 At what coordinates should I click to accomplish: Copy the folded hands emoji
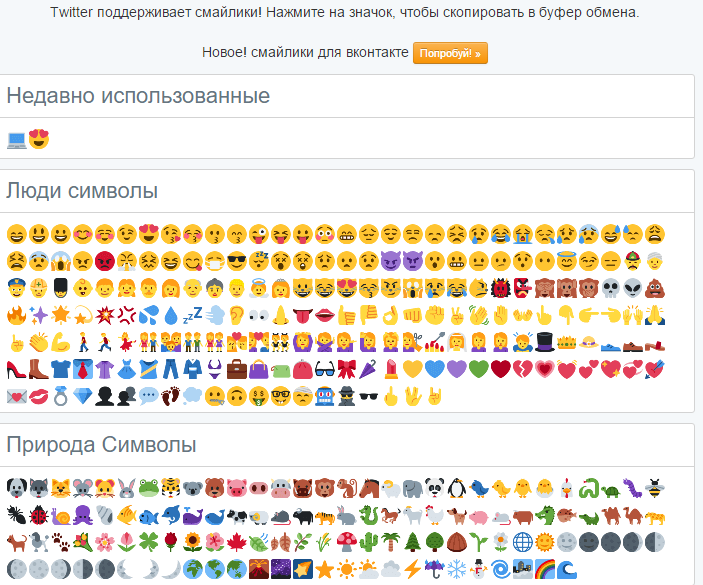pyautogui.click(x=655, y=316)
